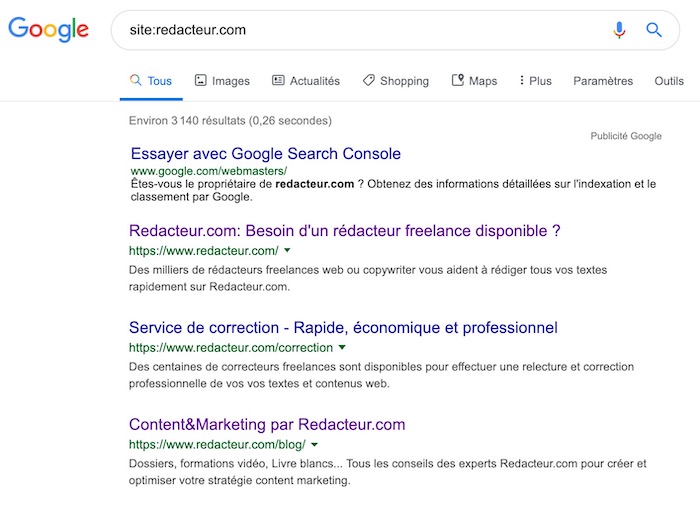700x505 pixels.
Task: Expand the arrow next to https://www.redacteur.com/
Action: [x=288, y=251]
